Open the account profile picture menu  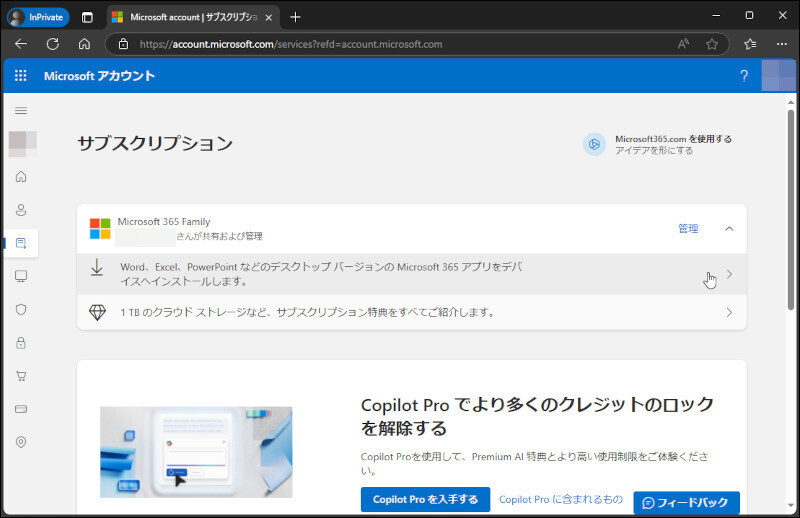779,76
